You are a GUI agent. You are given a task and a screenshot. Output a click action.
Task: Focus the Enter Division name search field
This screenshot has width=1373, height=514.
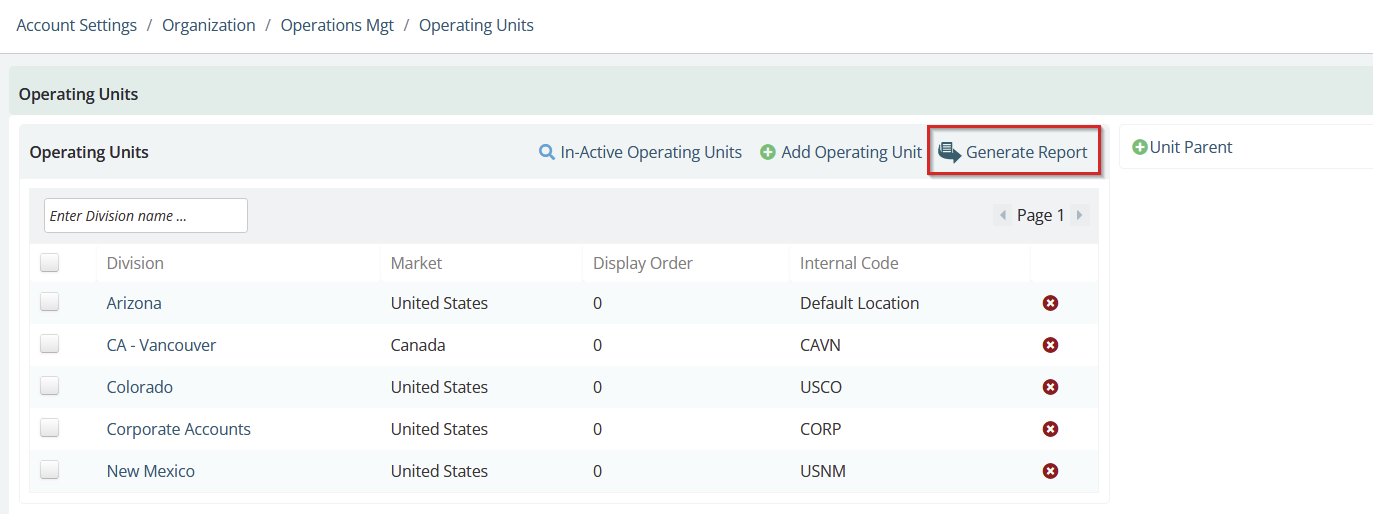pyautogui.click(x=146, y=216)
